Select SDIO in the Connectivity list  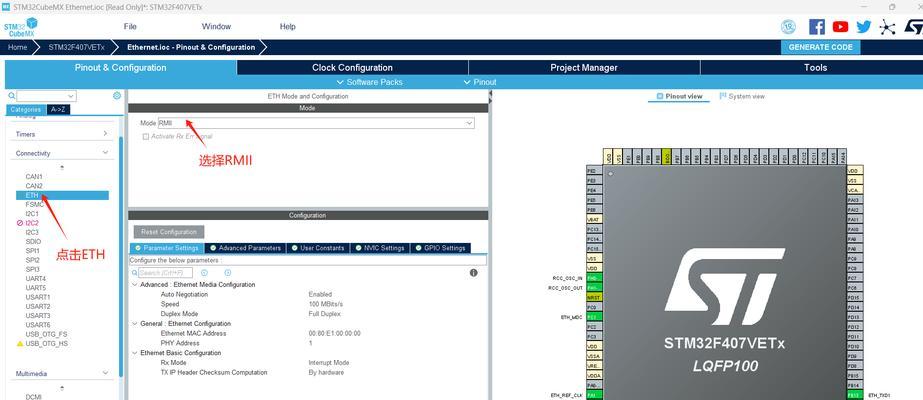(x=33, y=242)
